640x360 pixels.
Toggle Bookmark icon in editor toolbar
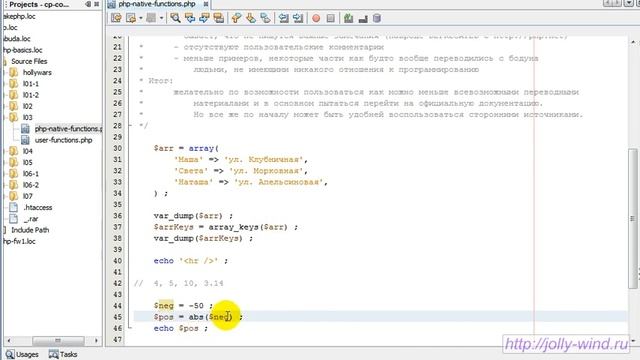tap(265, 18)
